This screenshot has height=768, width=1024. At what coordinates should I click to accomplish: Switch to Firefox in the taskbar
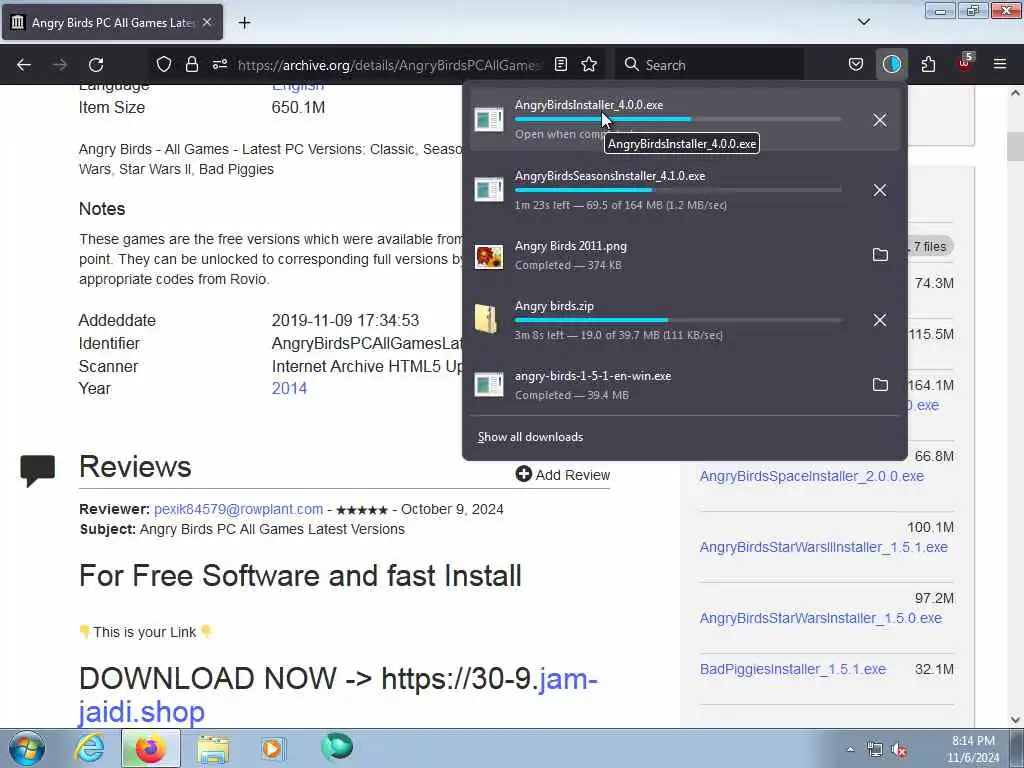tap(150, 748)
